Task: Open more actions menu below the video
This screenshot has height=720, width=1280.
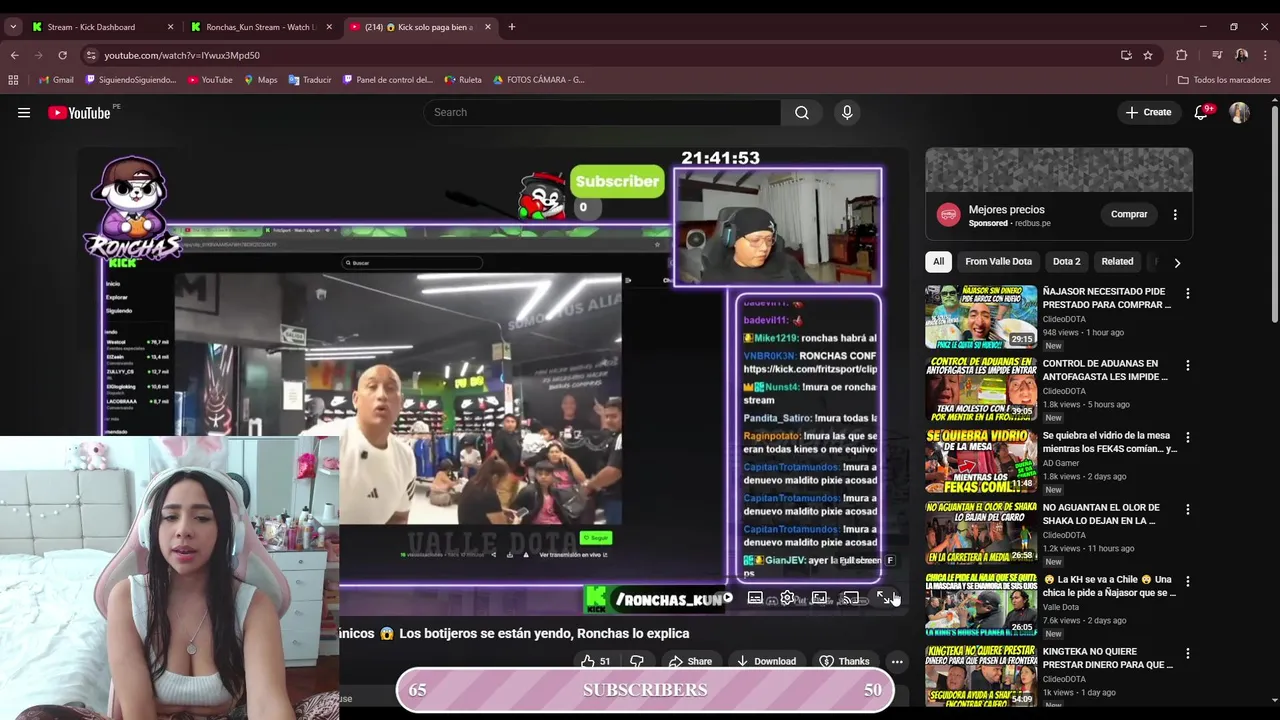Action: 897,661
